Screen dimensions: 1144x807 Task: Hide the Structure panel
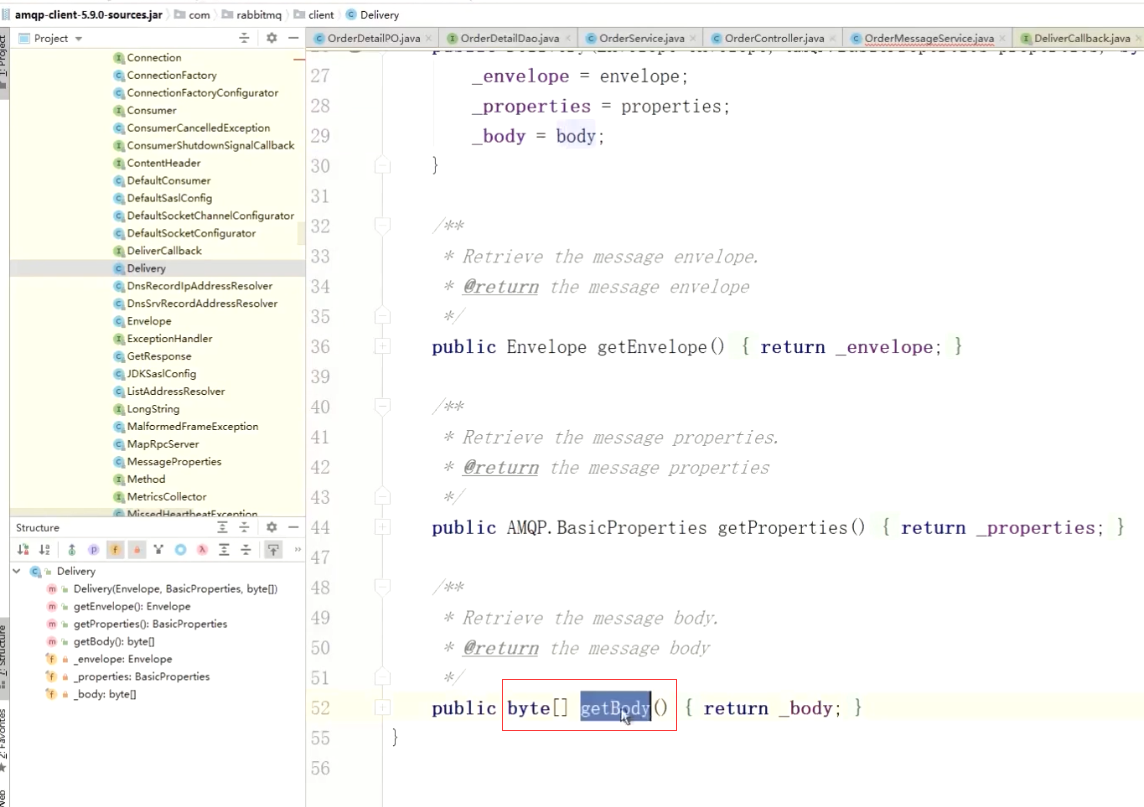pyautogui.click(x=293, y=527)
